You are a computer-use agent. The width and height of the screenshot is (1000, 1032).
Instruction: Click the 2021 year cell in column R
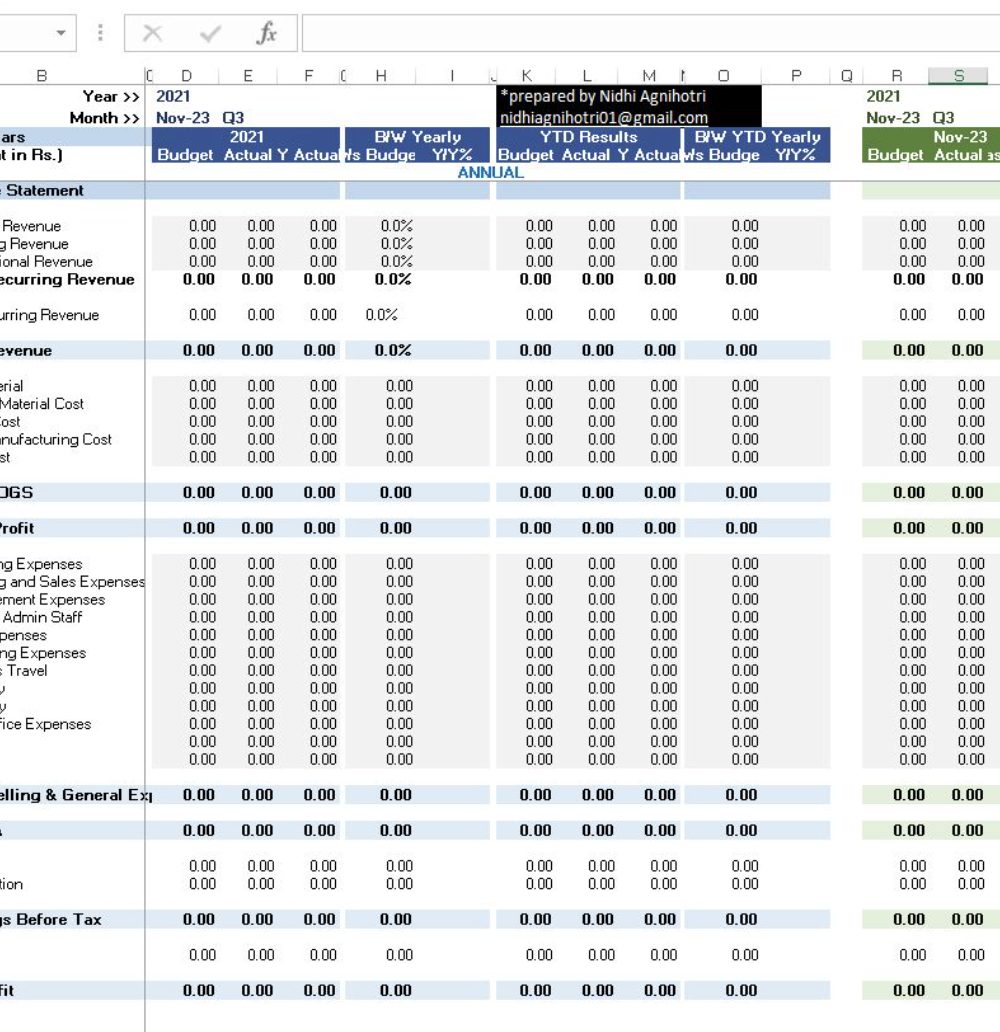(883, 96)
